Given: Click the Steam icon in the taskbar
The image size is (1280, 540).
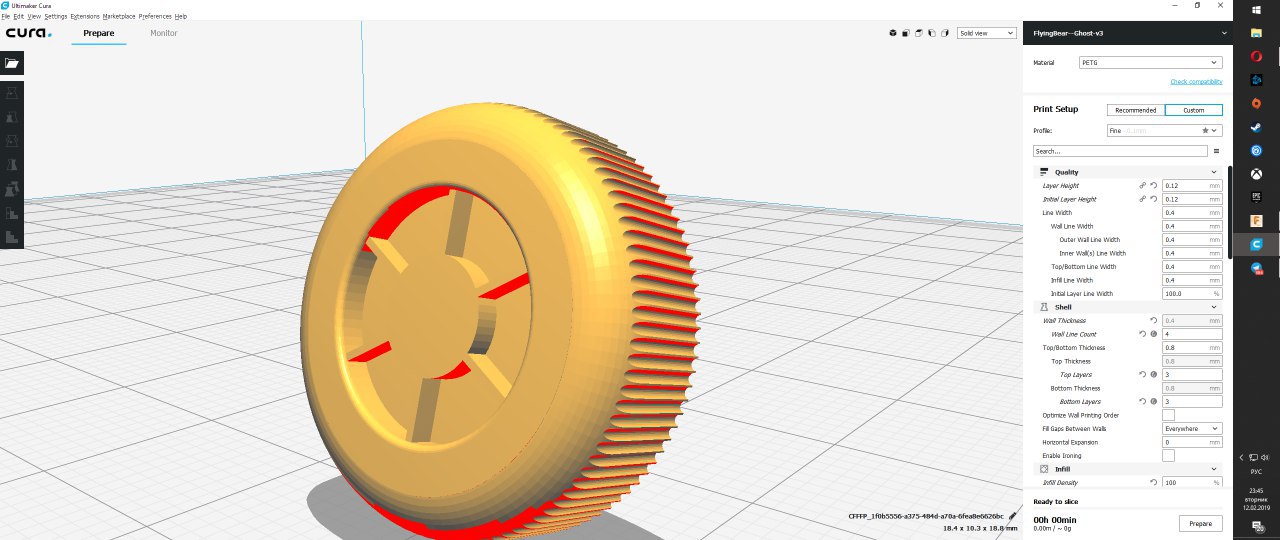Looking at the screenshot, I should point(1256,127).
